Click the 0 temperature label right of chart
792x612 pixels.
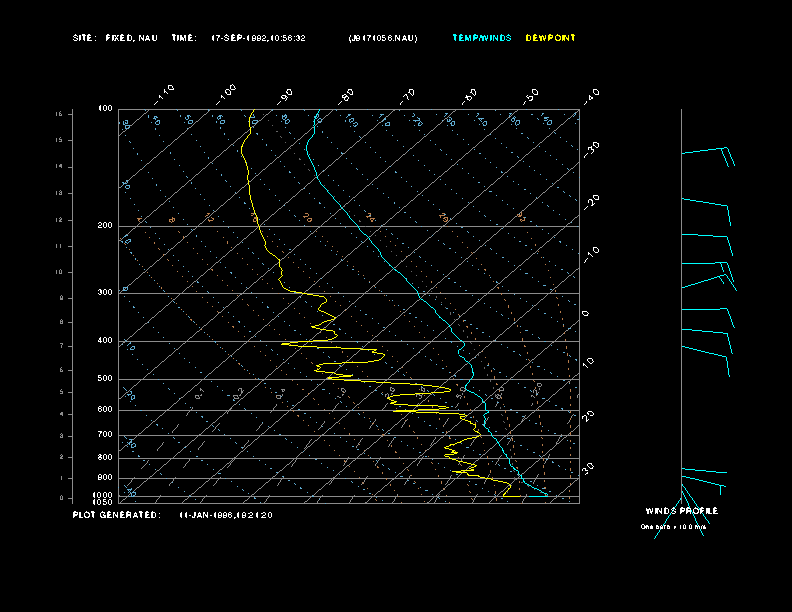pyautogui.click(x=585, y=314)
